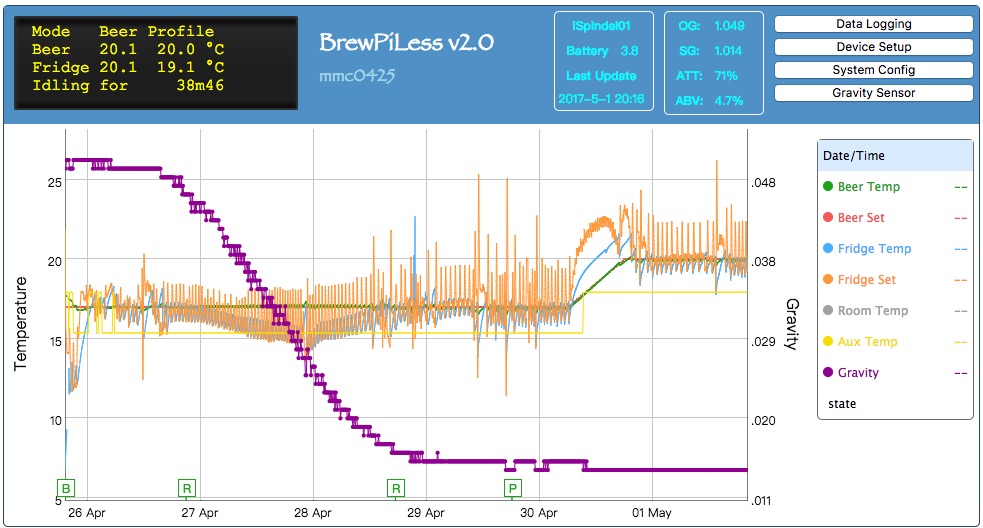Viewport: 983px width, 528px height.
Task: Click the ISpindel01 device name
Action: [x=601, y=26]
